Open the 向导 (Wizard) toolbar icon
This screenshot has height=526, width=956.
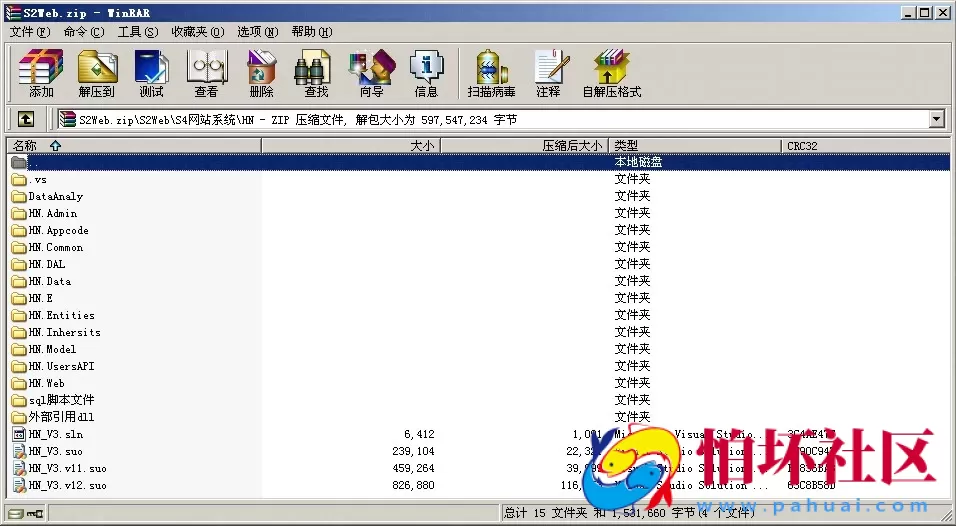pos(371,73)
